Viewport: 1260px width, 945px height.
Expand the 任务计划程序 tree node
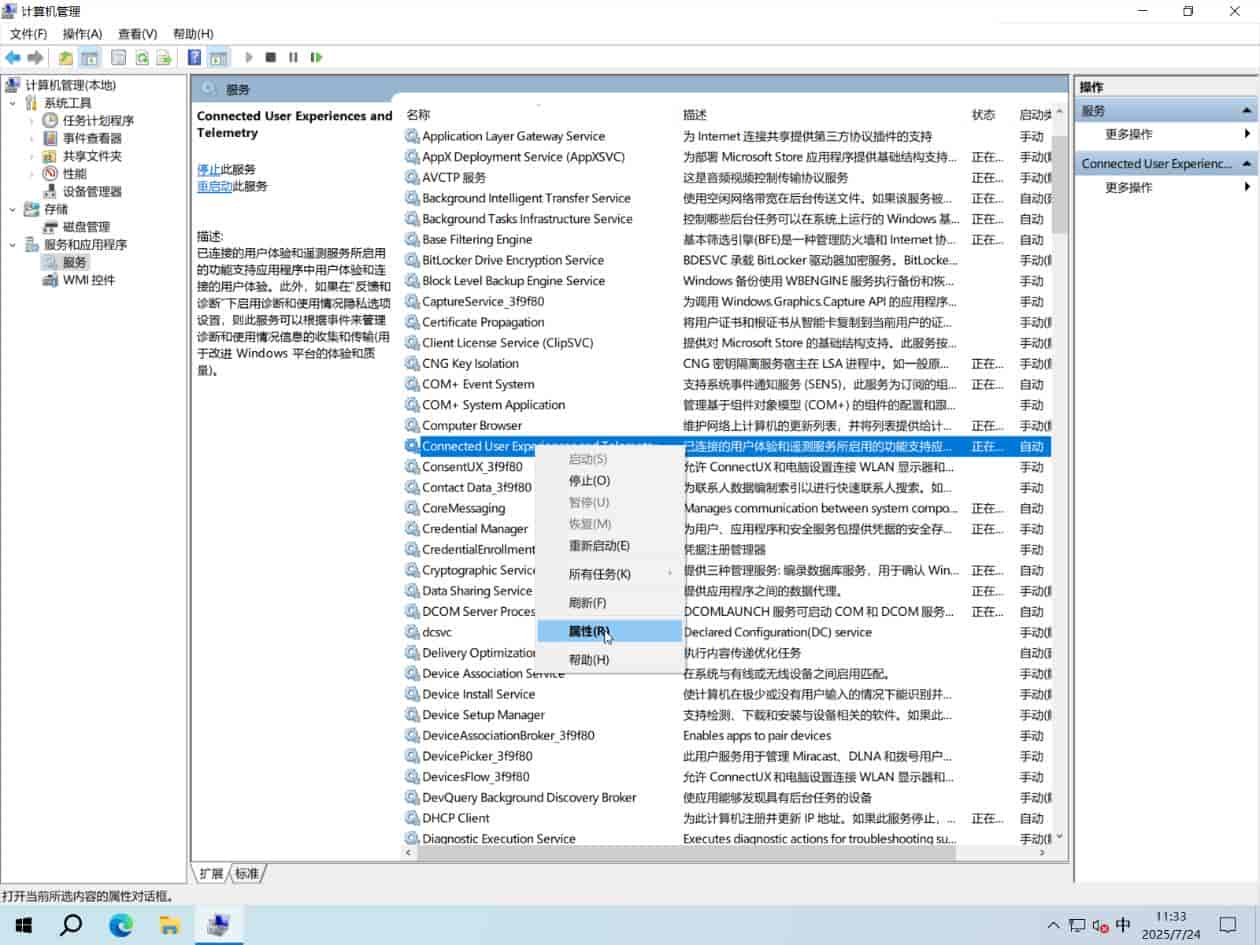pyautogui.click(x=31, y=121)
